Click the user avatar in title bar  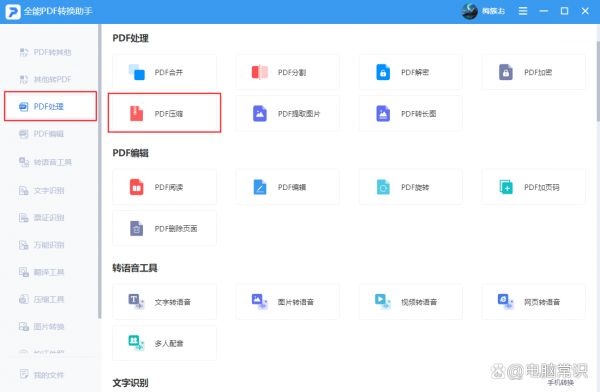pos(470,11)
